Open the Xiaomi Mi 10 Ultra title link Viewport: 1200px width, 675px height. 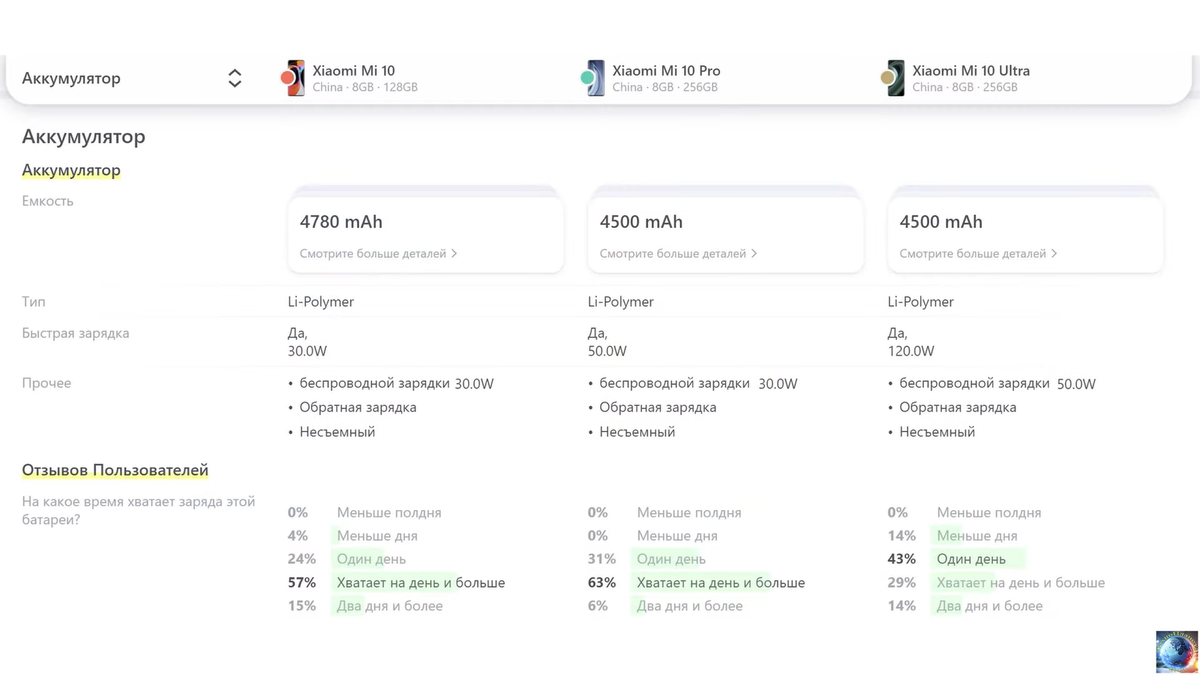(970, 70)
